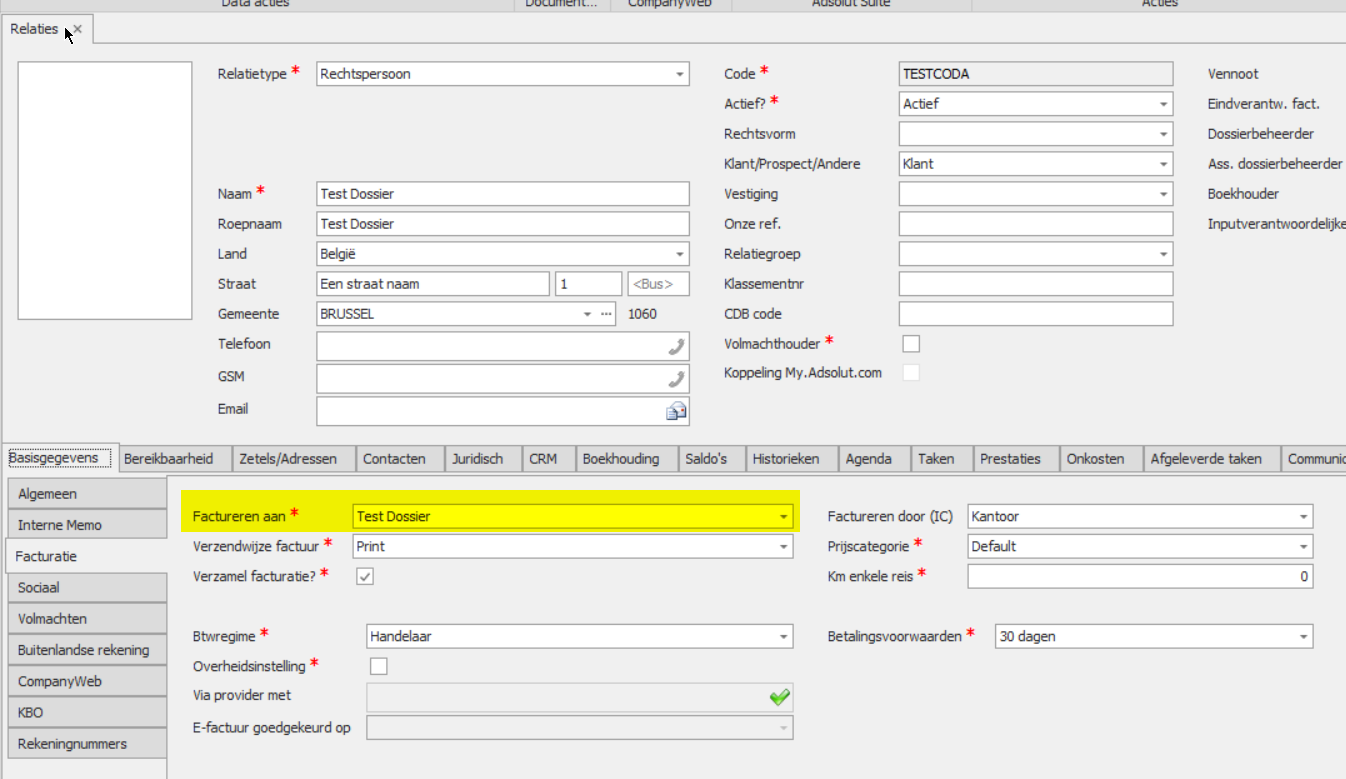
Task: Click the mail icon in Email field
Action: point(677,410)
